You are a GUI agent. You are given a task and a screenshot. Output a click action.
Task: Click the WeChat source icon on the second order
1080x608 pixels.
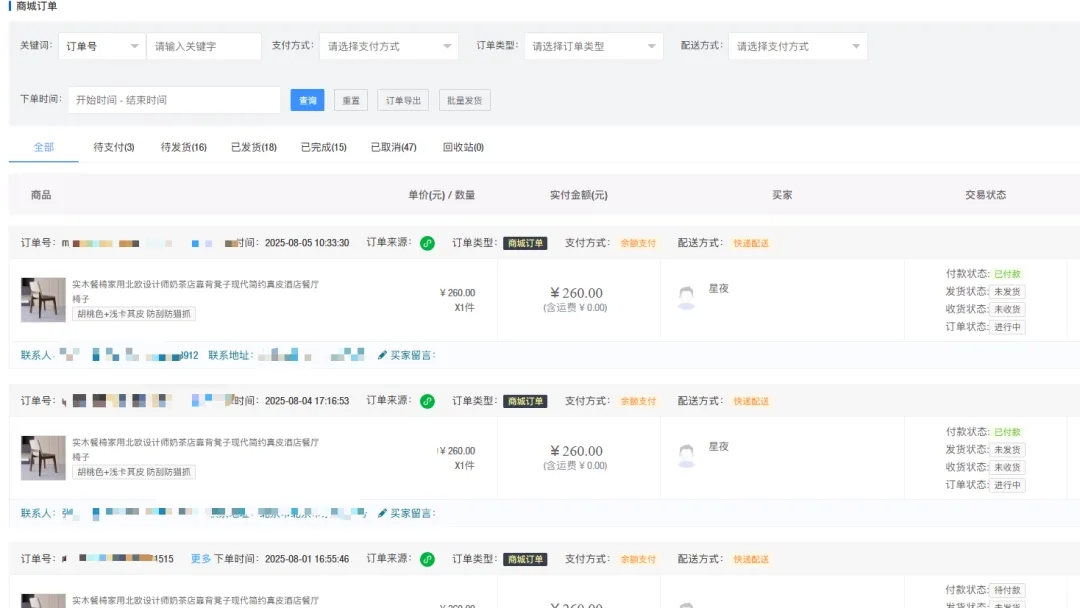click(428, 401)
